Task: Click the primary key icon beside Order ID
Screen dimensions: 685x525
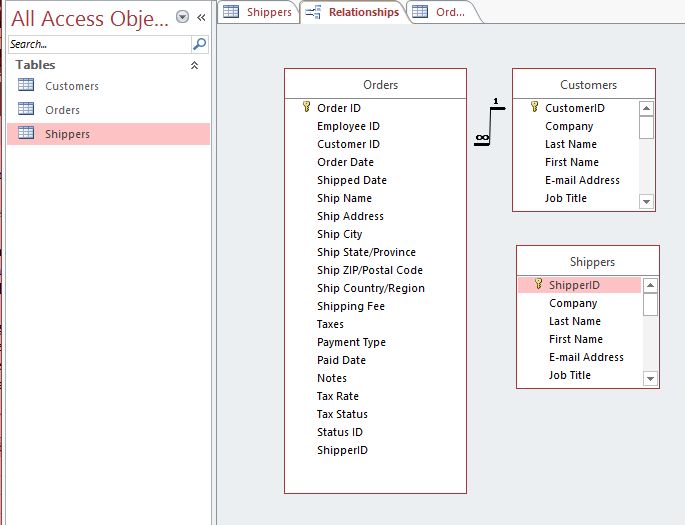Action: click(306, 108)
